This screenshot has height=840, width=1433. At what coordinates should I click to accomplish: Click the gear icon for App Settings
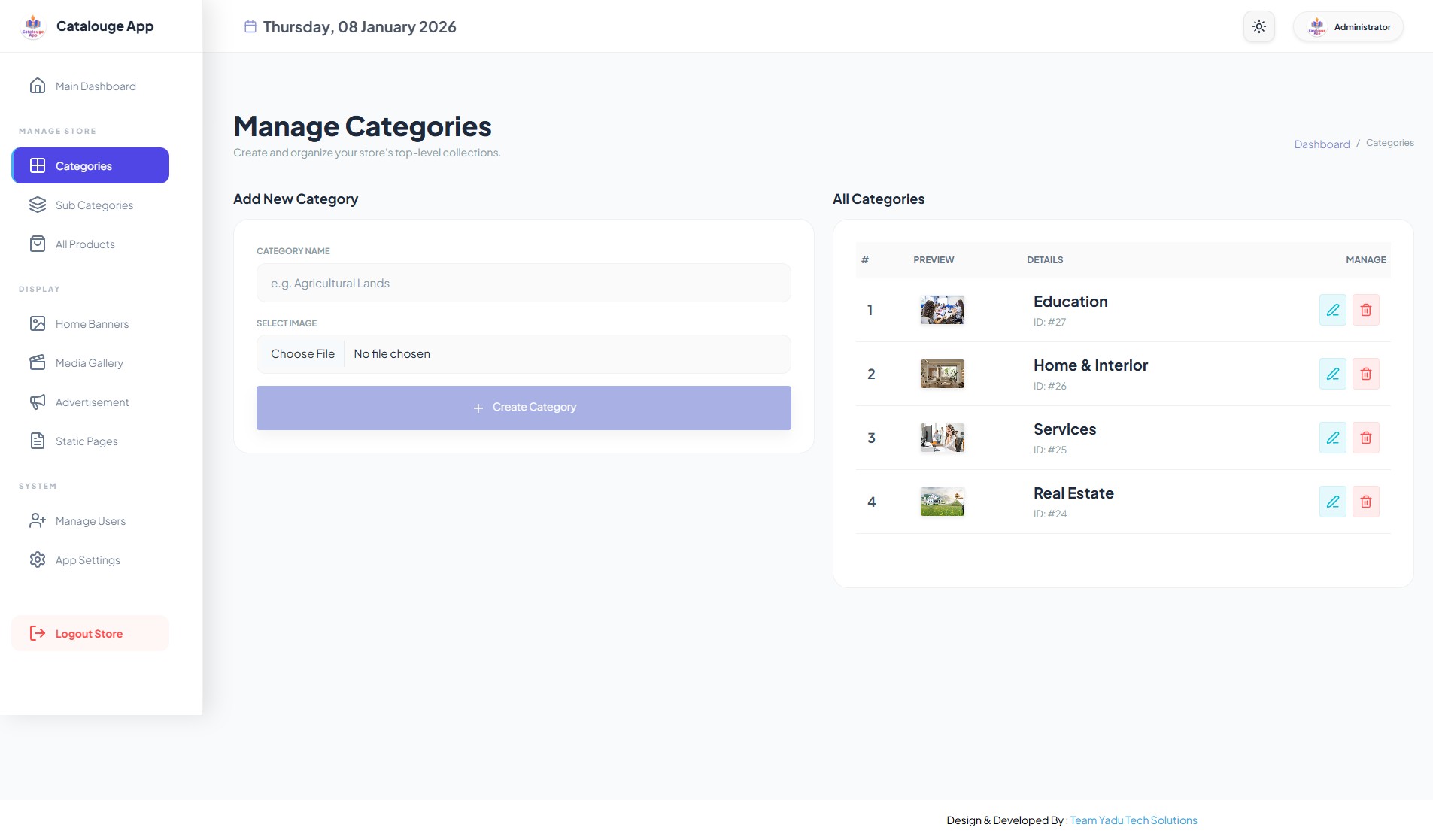tap(38, 559)
